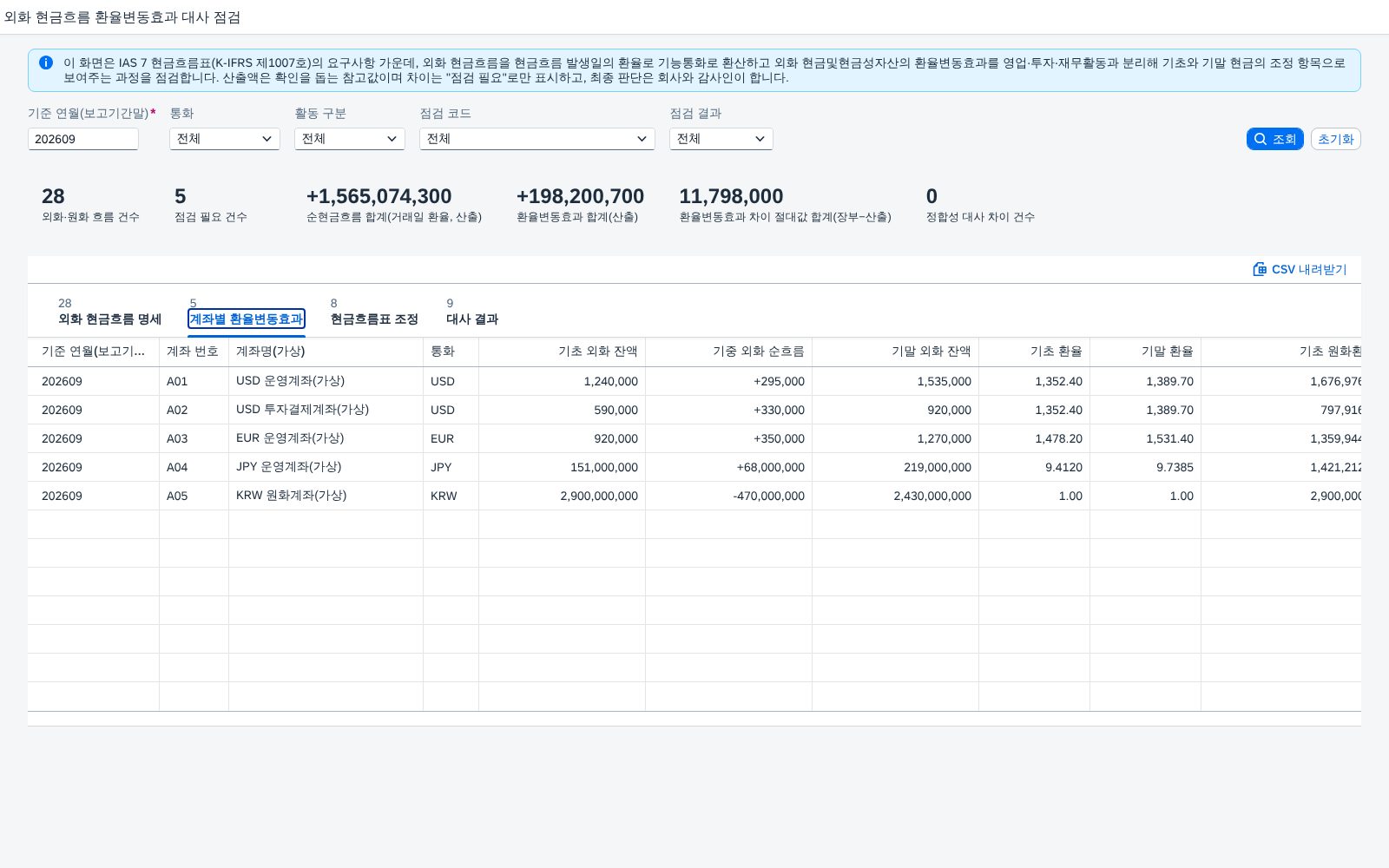
Task: Click the magnifier icon on 조회 button
Action: pos(1261,139)
